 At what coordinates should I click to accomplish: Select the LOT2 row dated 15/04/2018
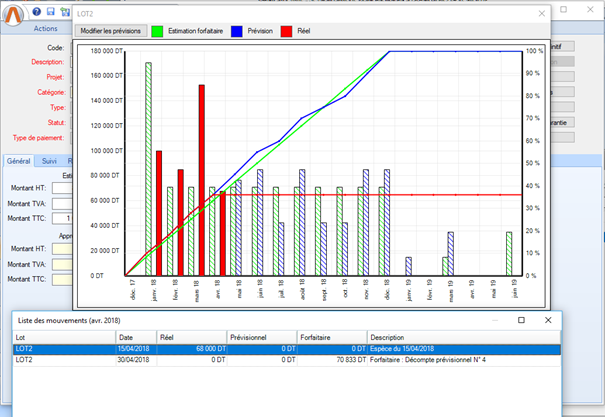pyautogui.click(x=200, y=350)
